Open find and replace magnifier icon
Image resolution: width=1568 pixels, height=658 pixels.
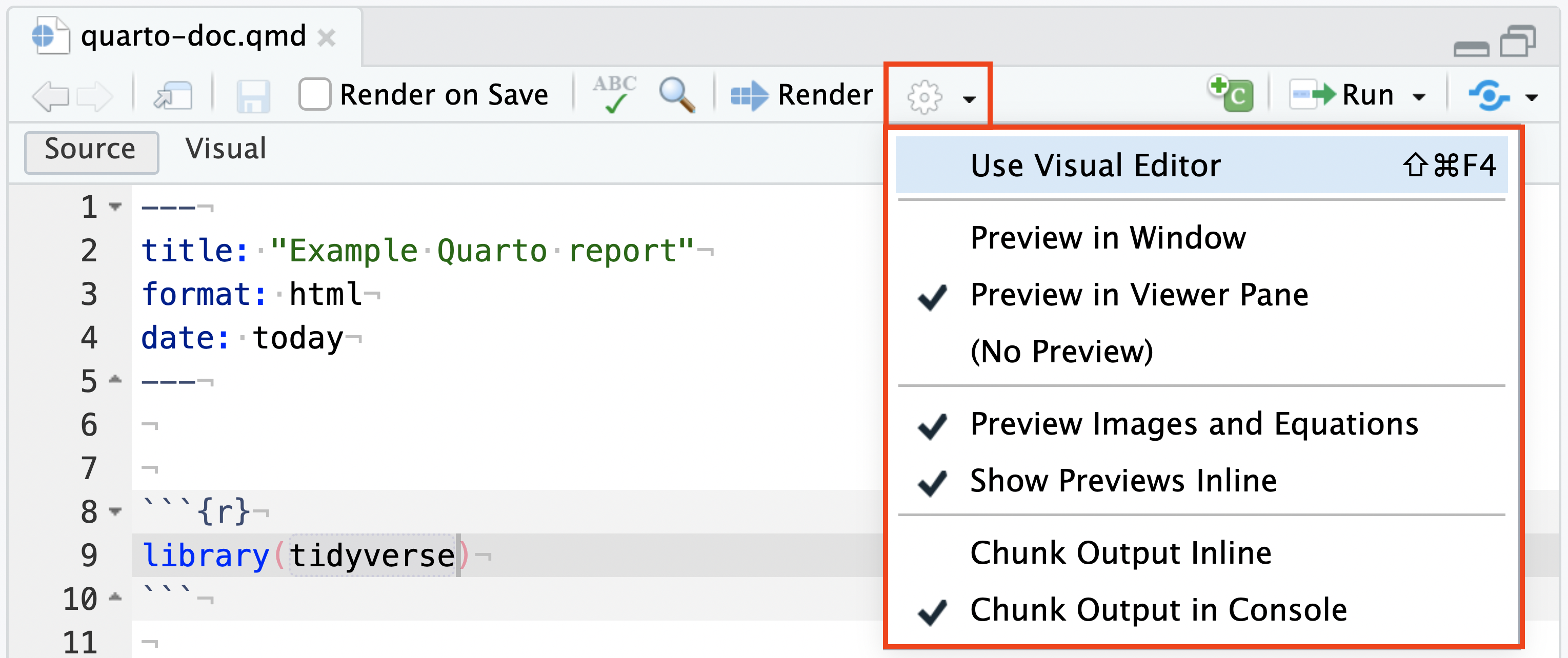coord(677,95)
